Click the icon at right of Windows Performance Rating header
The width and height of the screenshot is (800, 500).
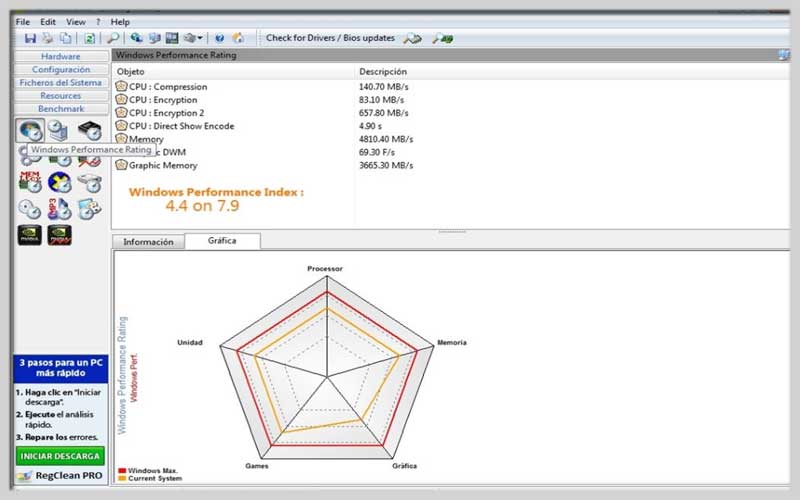(x=784, y=55)
